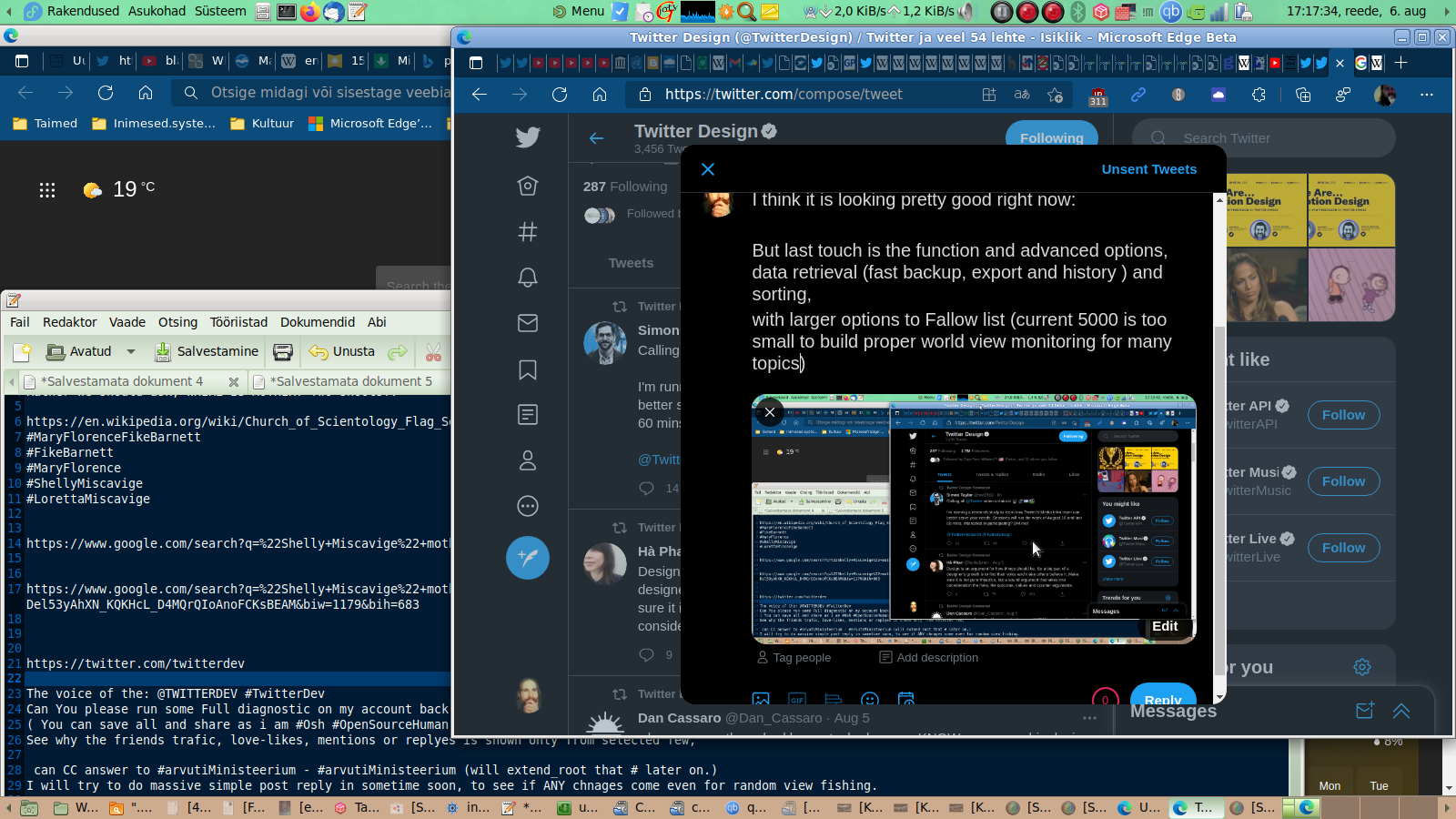Click Unusta undo button in editor

point(342,351)
